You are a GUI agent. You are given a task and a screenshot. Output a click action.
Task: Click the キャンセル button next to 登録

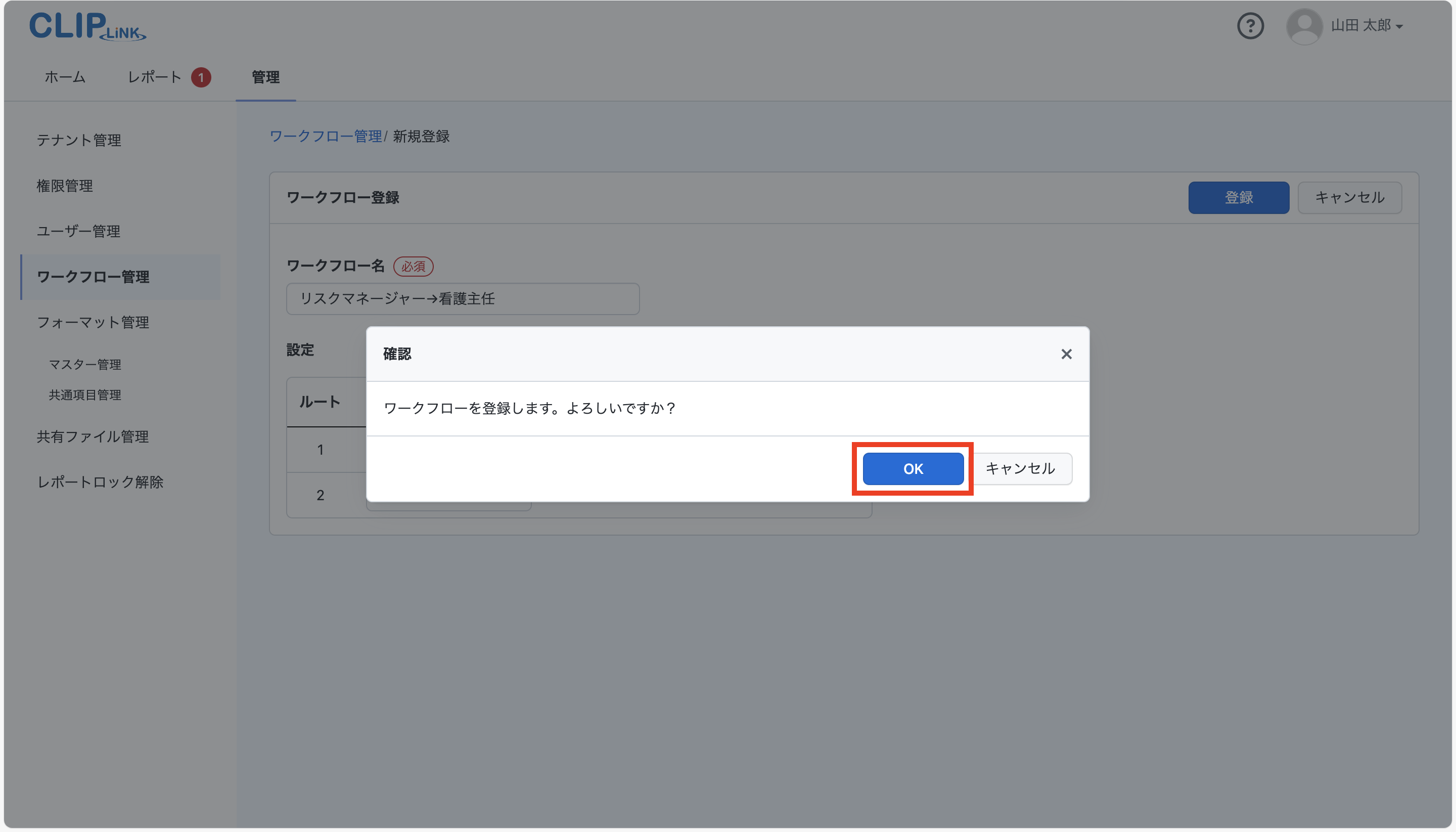click(x=1349, y=197)
